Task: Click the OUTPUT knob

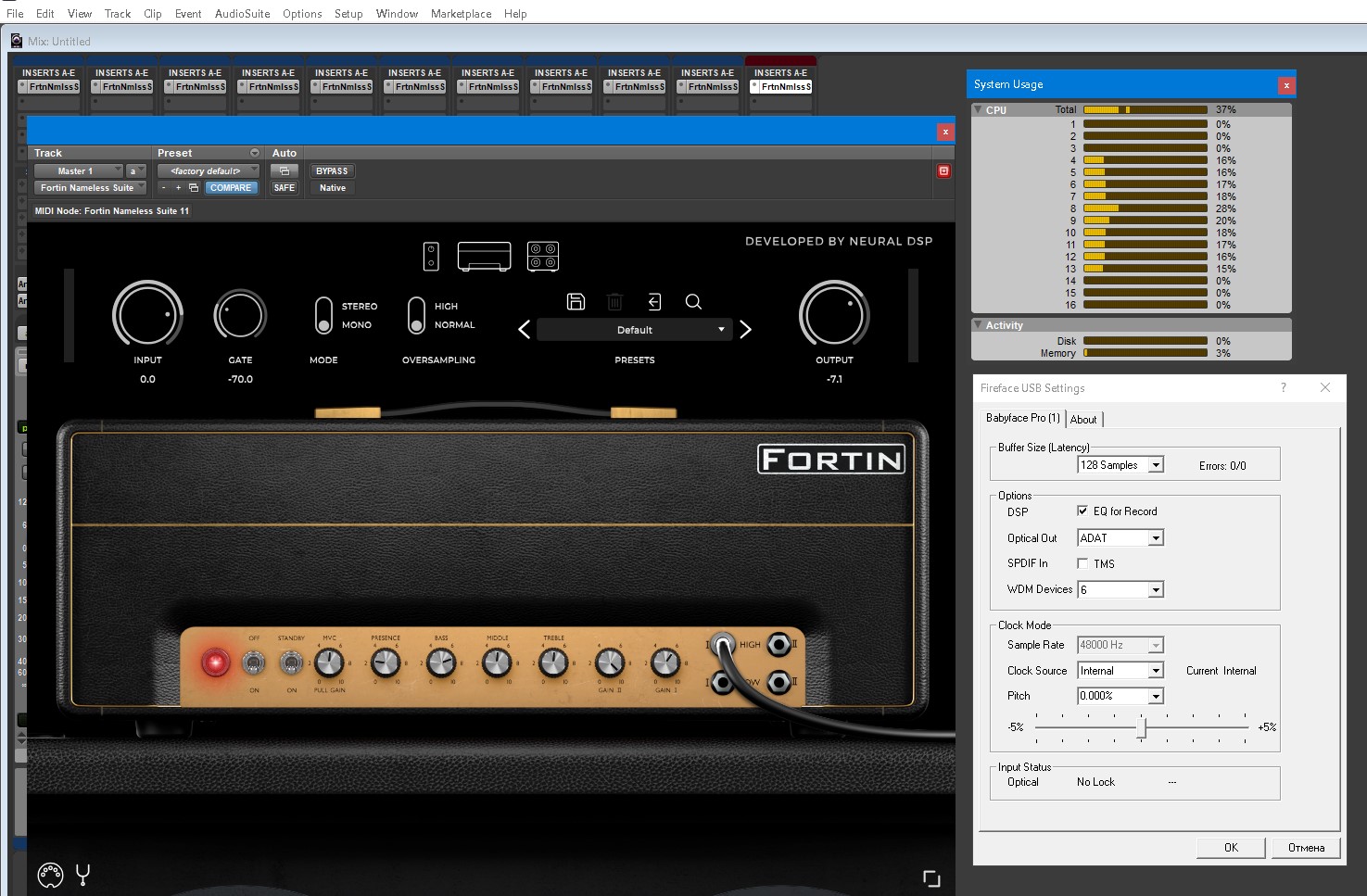Action: [834, 315]
